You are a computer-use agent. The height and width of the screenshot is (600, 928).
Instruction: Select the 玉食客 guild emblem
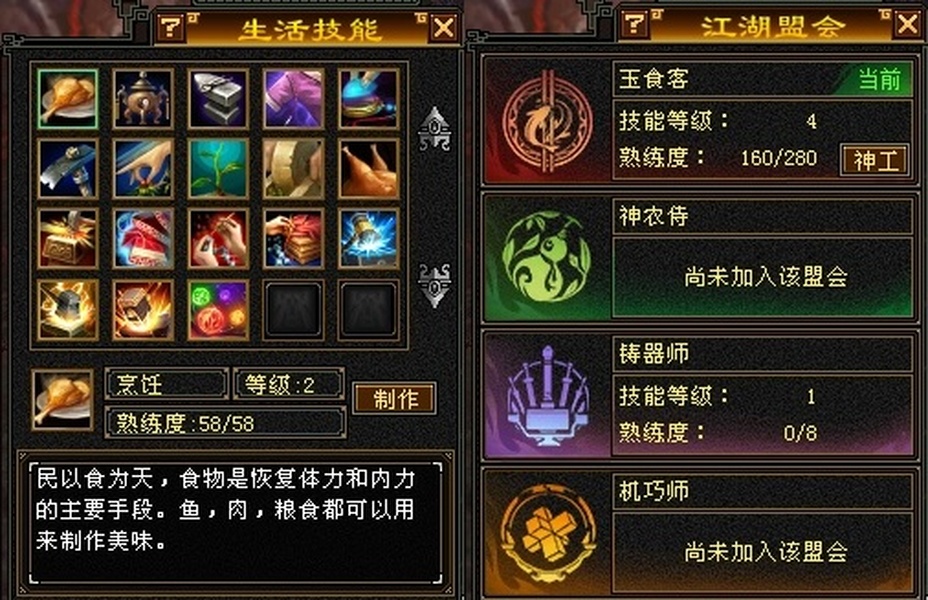(x=547, y=122)
